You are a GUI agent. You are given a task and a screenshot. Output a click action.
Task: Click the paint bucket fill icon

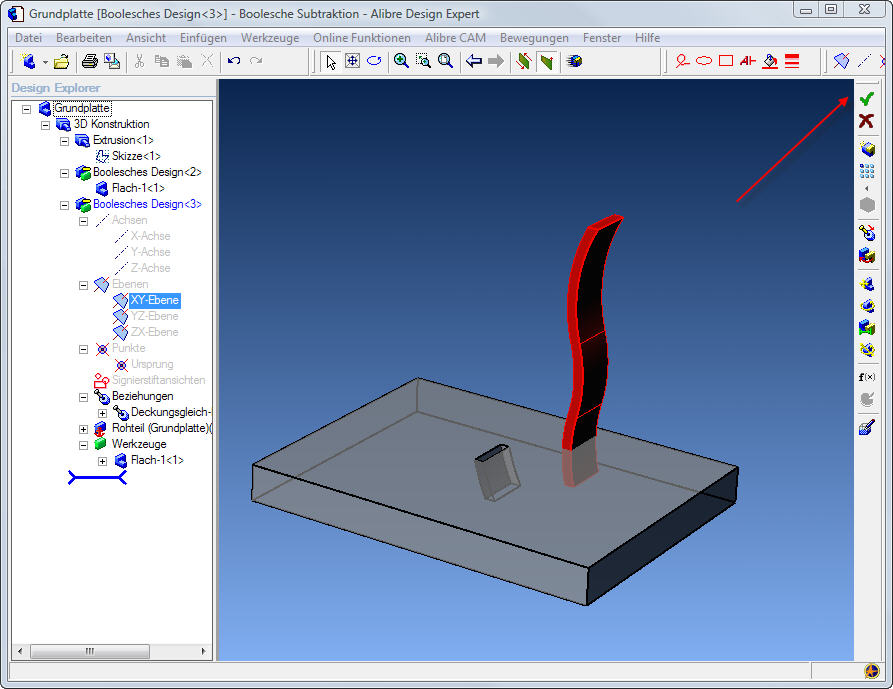point(770,61)
